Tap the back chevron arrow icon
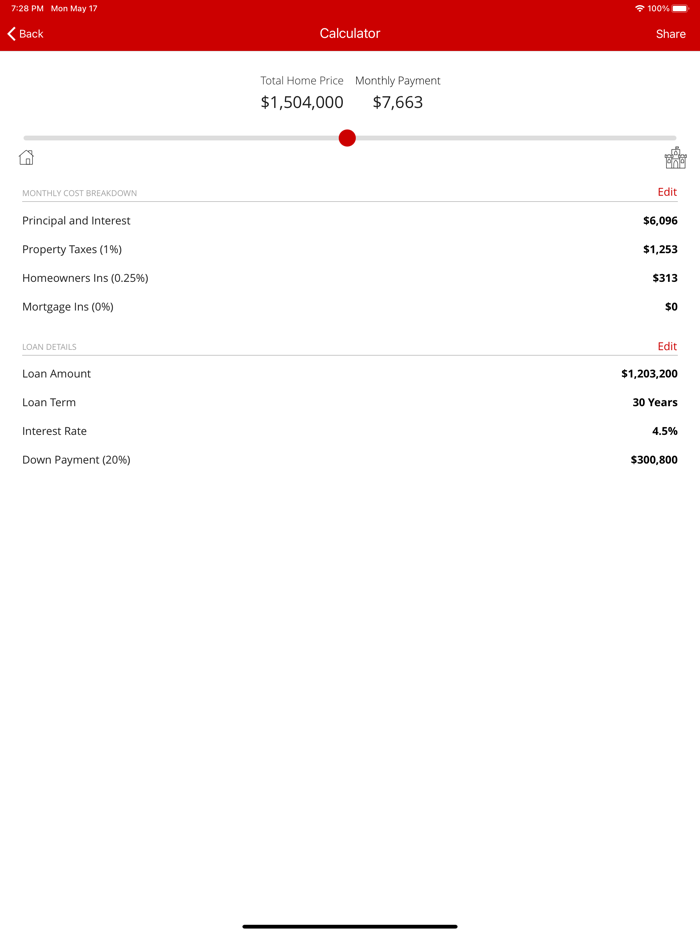This screenshot has width=700, height=934. (10, 33)
